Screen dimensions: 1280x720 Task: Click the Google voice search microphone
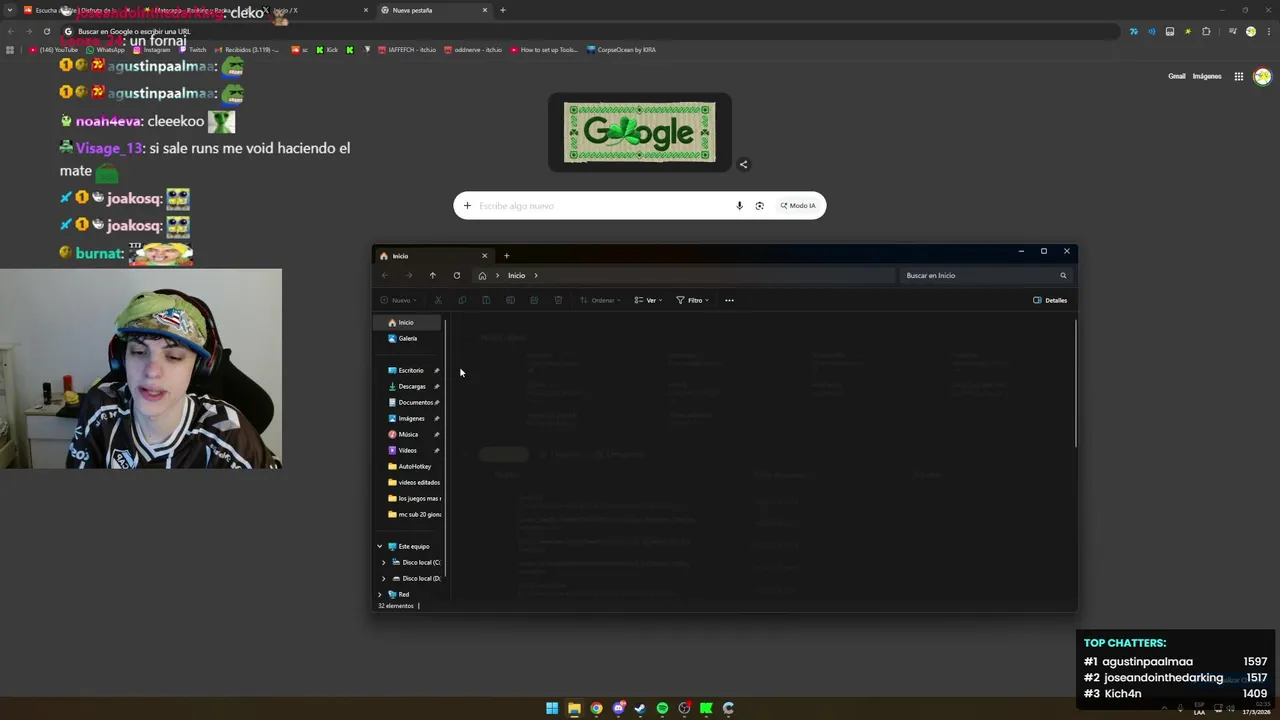[739, 206]
